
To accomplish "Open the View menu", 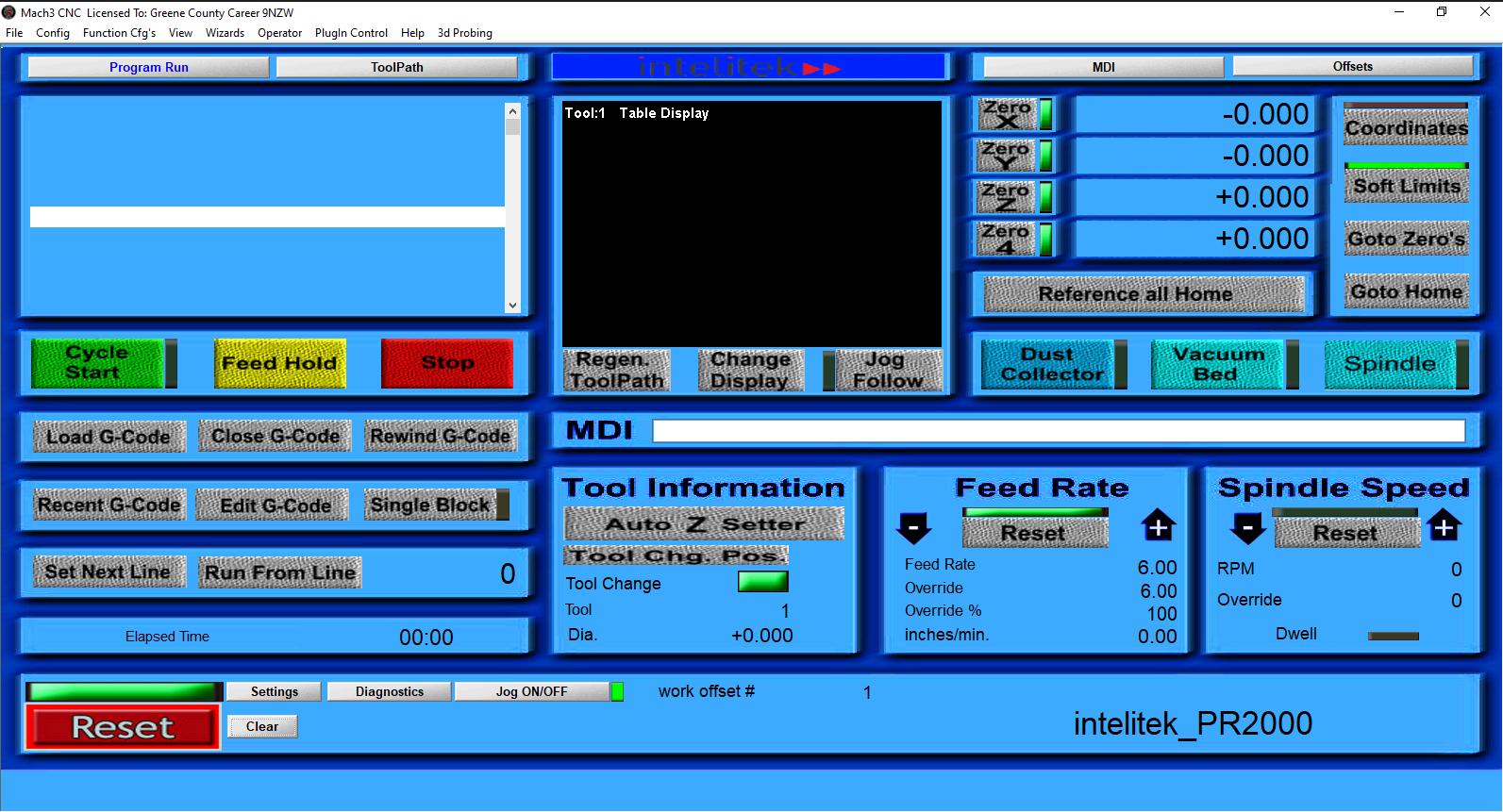I will click(180, 33).
